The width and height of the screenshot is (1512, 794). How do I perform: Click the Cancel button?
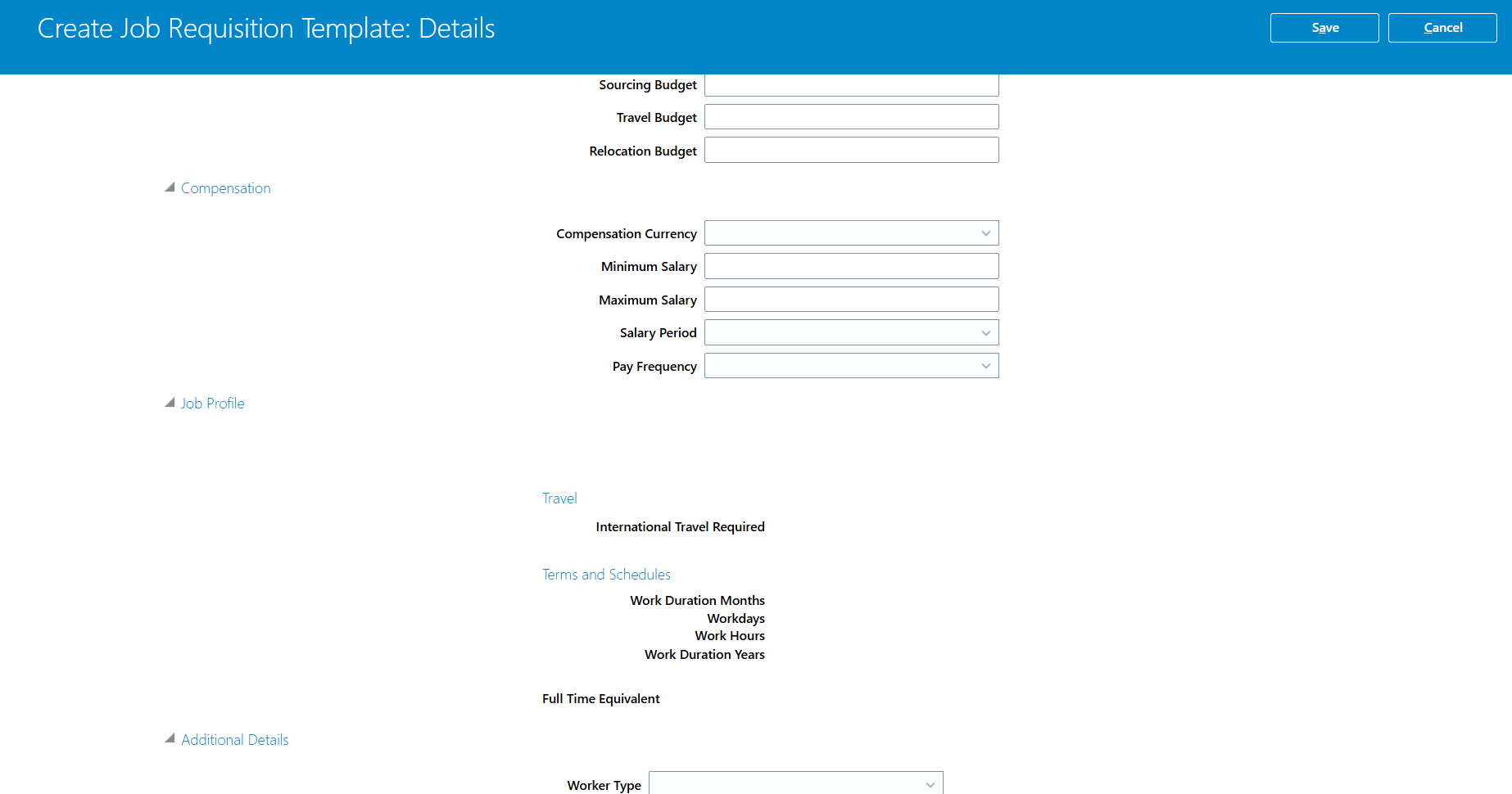1442,28
